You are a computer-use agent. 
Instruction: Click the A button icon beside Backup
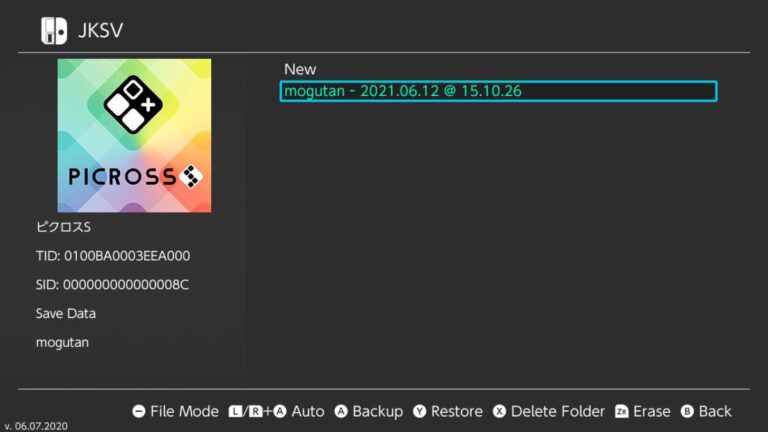pos(341,411)
